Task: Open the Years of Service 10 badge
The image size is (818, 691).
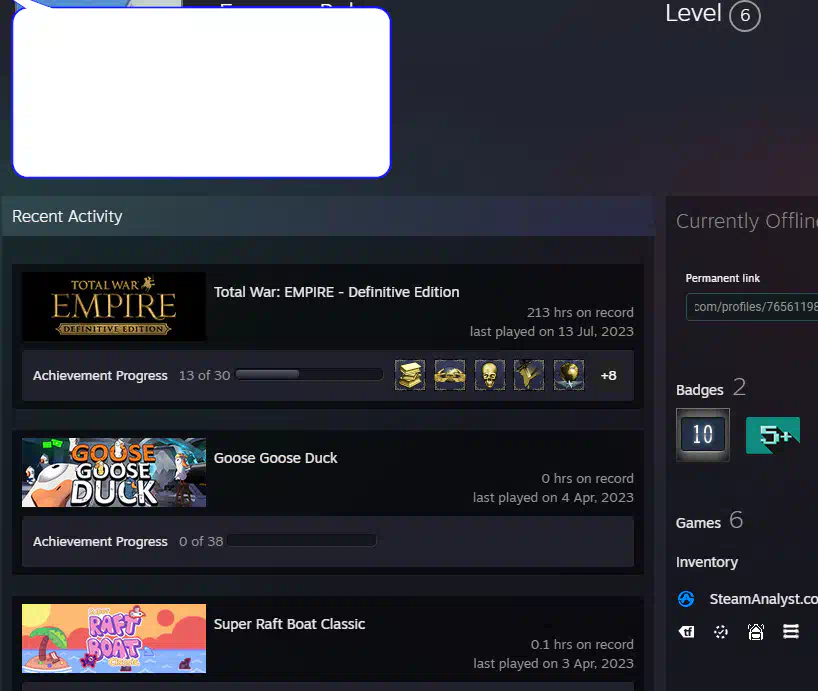Action: [703, 435]
